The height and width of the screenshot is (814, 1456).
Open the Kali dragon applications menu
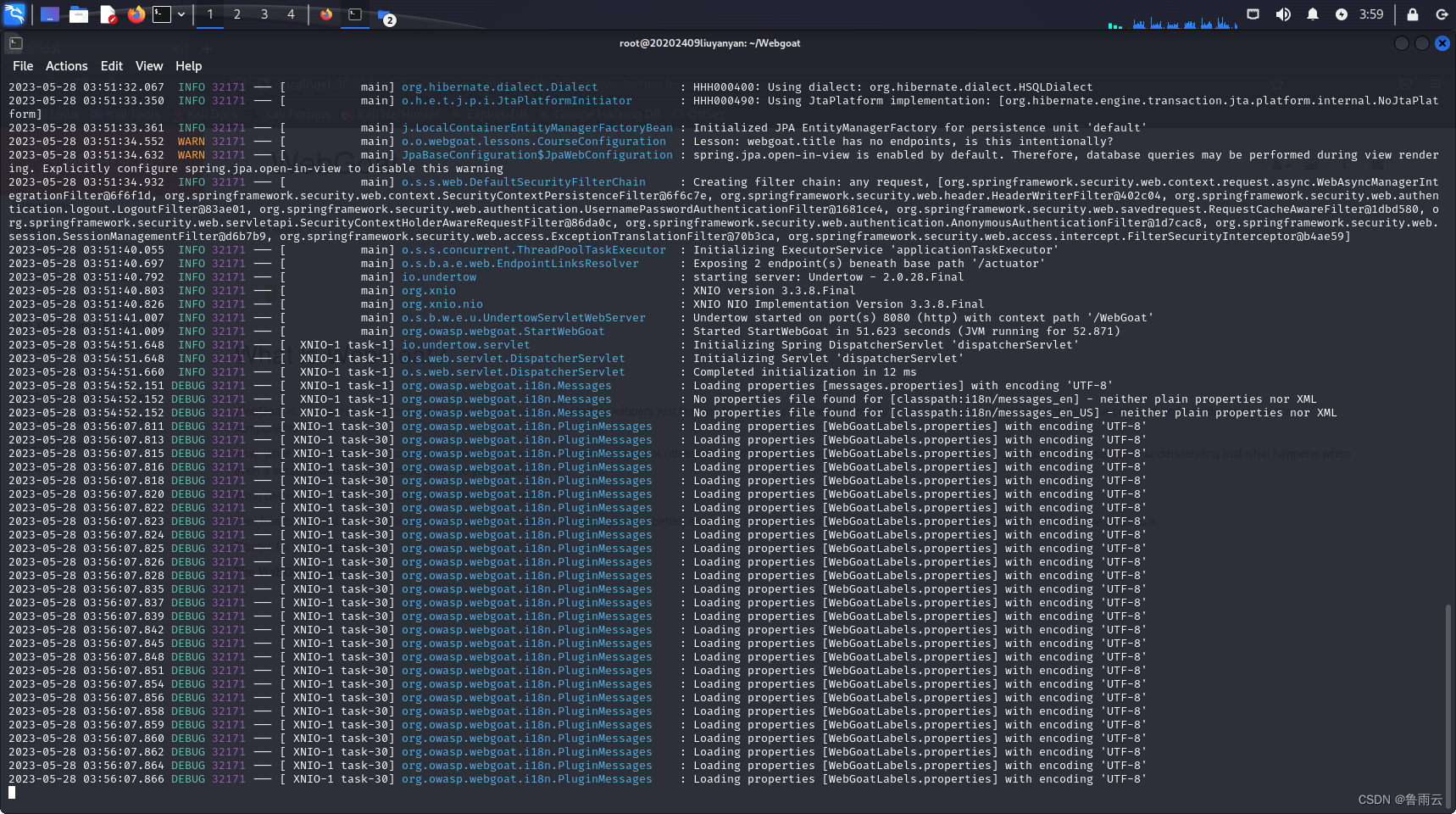coord(14,14)
